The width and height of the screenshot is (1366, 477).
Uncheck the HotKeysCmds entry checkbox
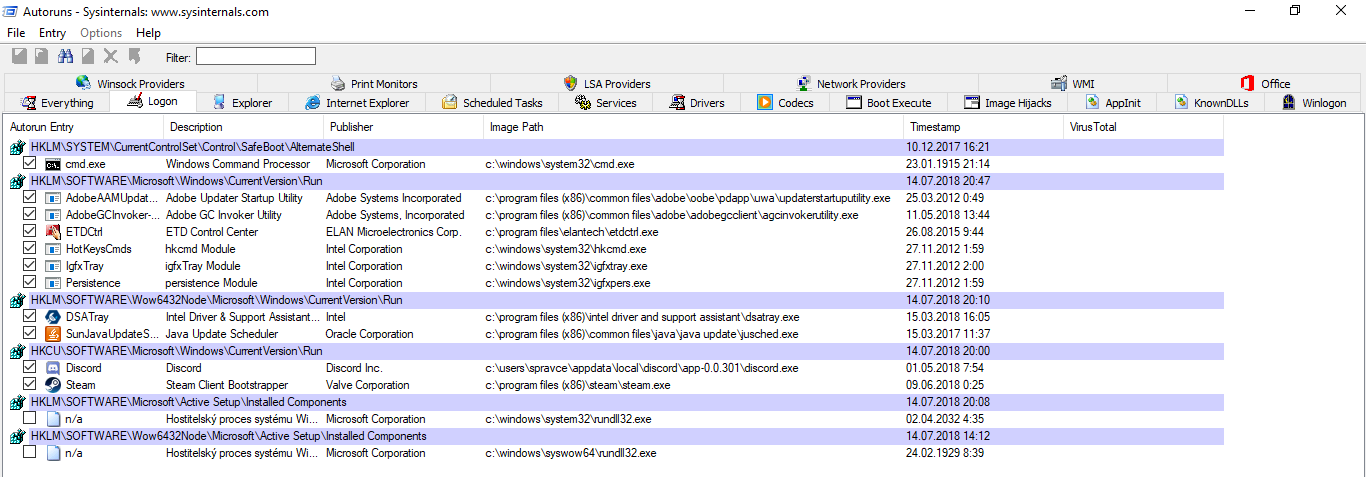(x=30, y=249)
